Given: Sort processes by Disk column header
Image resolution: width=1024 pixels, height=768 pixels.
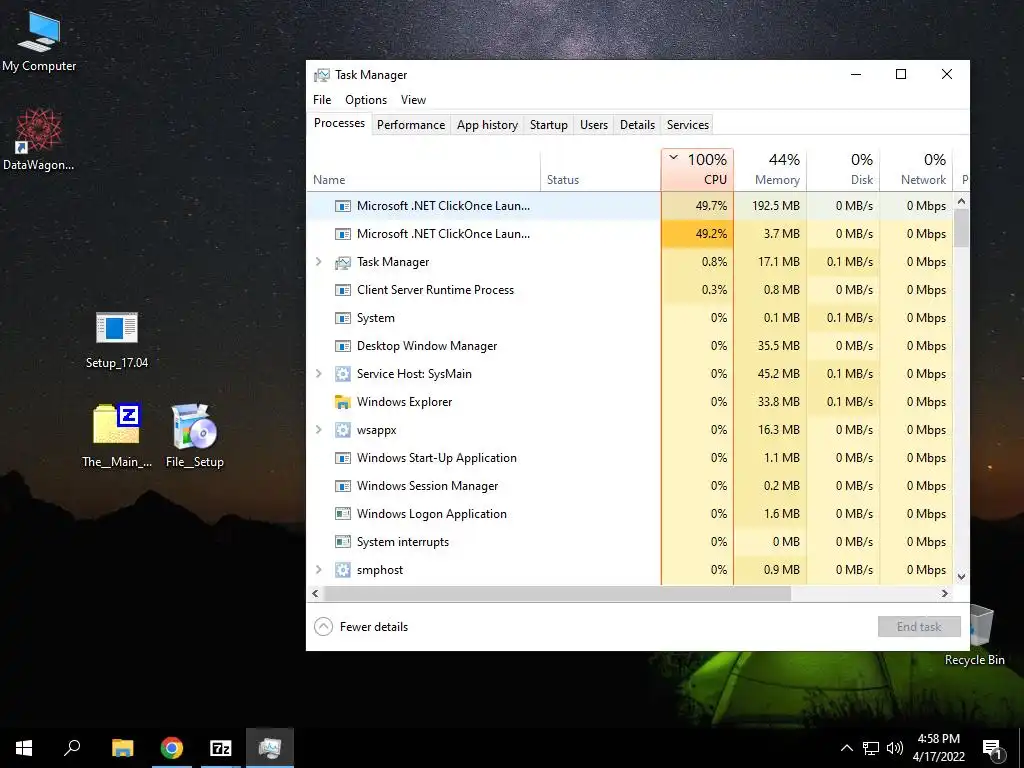Looking at the screenshot, I should point(844,170).
